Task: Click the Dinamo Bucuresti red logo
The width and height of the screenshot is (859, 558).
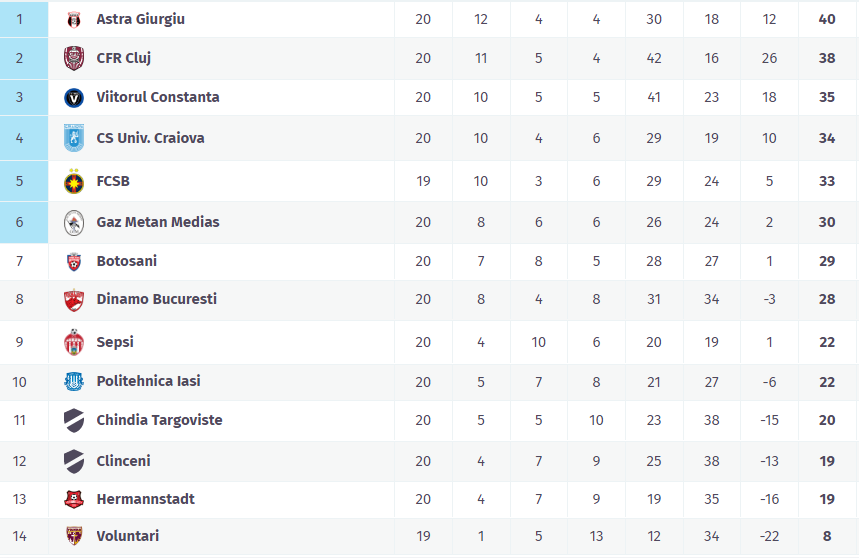Action: [73, 300]
